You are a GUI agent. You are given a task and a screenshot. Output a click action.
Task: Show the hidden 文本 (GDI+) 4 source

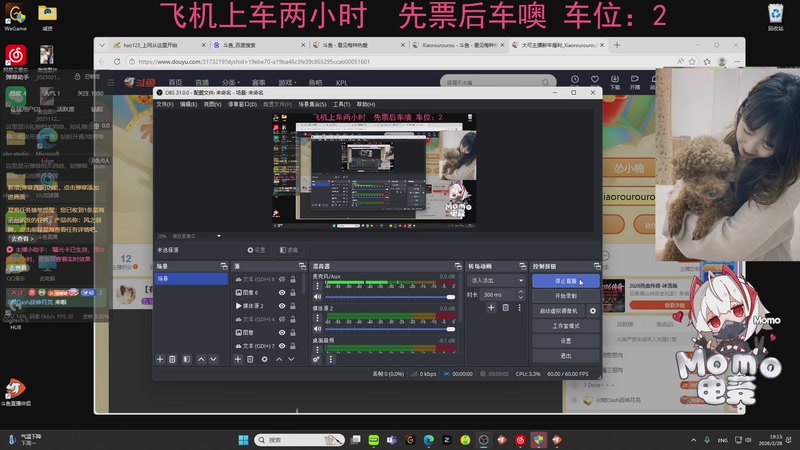(282, 319)
